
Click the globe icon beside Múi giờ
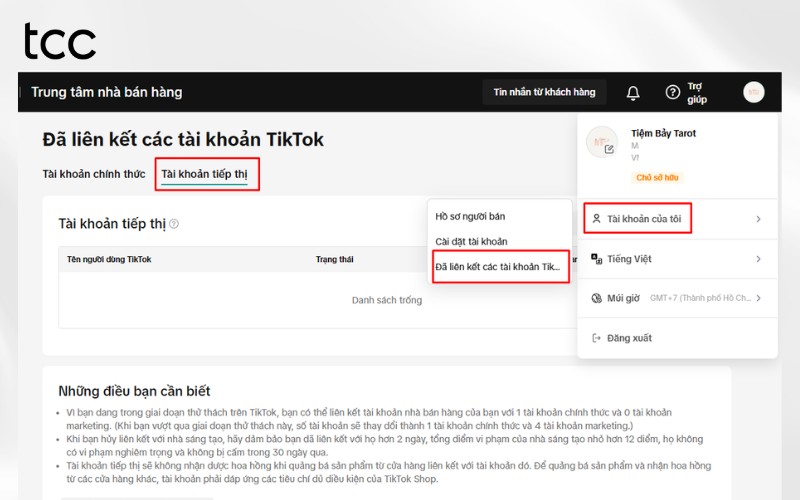[x=596, y=298]
